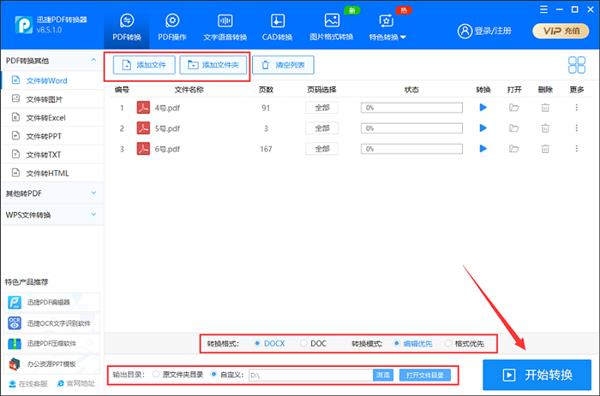The width and height of the screenshot is (600, 396).
Task: Open page selection for 4号.pdf
Action: point(322,108)
